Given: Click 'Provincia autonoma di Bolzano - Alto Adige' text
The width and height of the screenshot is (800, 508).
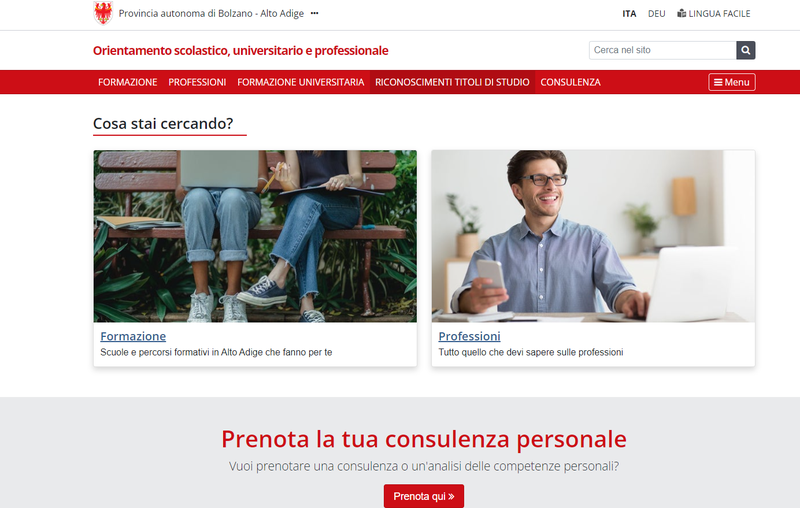Looking at the screenshot, I should (211, 13).
